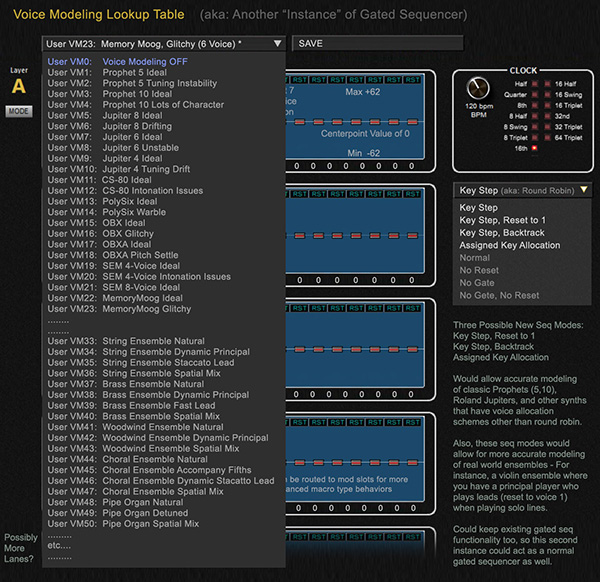Select Normal mode in sequencer list
This screenshot has width=600, height=582.
tap(474, 258)
